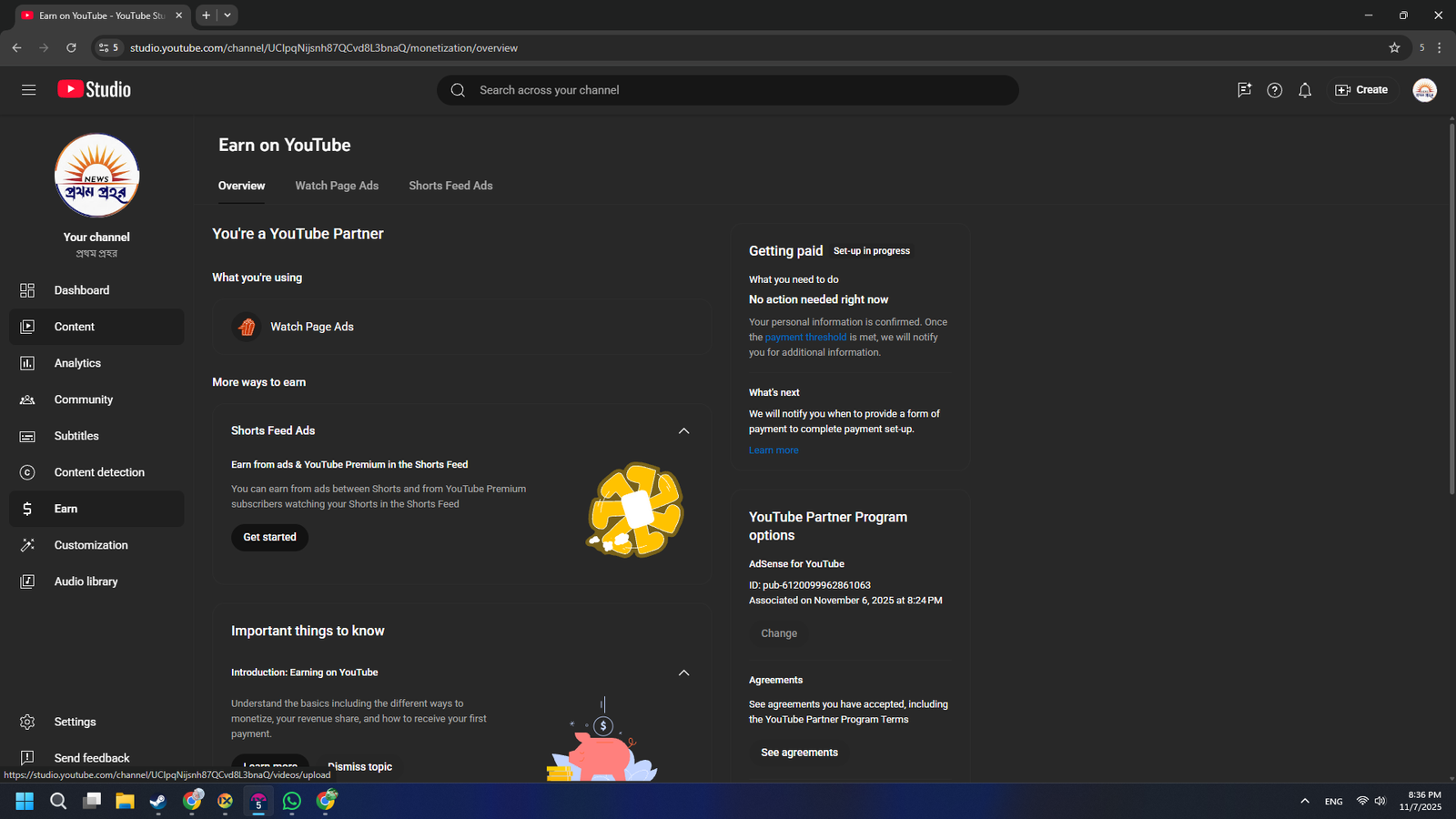
Task: Switch to the Overview tab
Action: coord(242,186)
